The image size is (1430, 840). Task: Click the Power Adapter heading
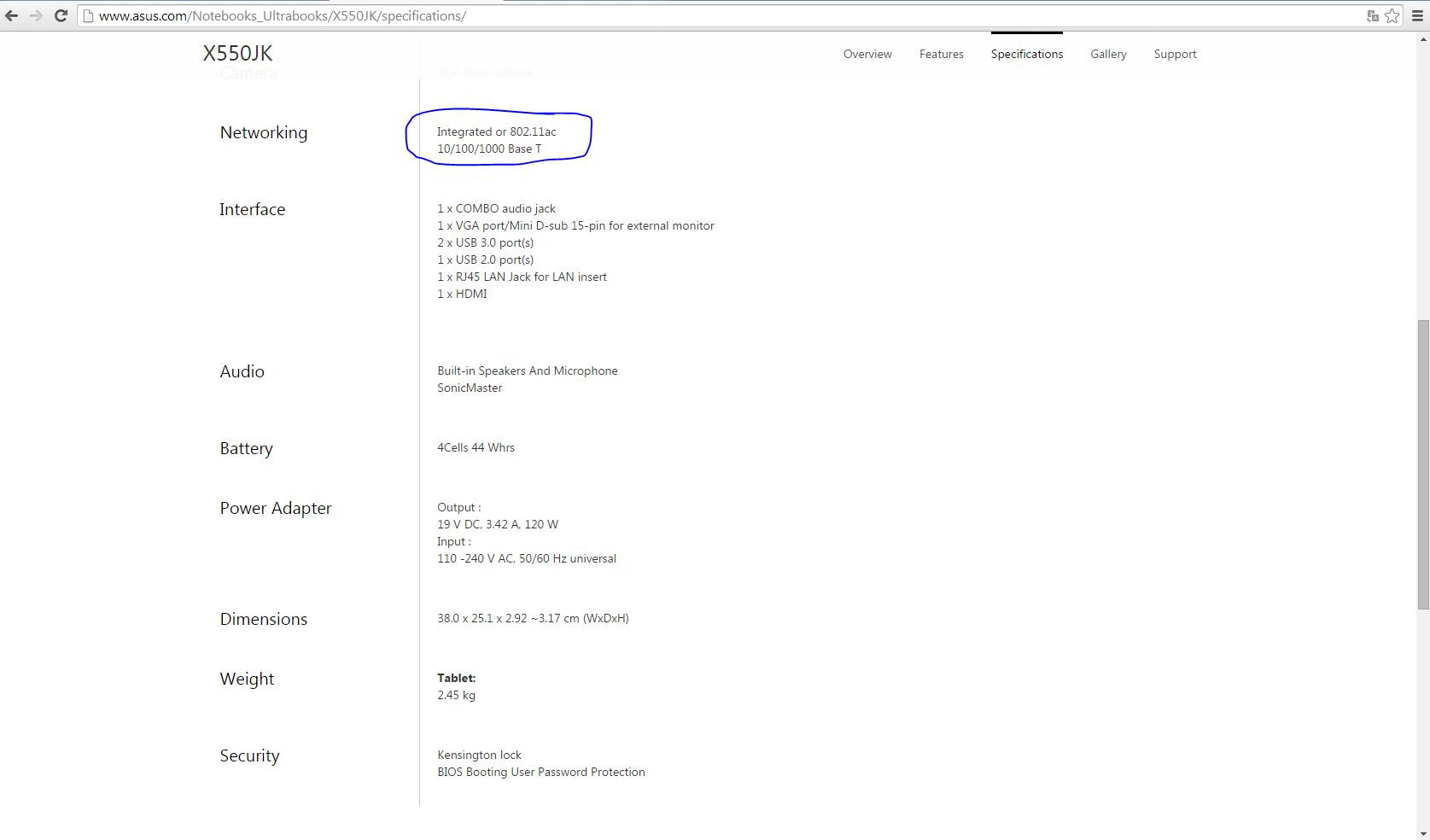pos(276,508)
